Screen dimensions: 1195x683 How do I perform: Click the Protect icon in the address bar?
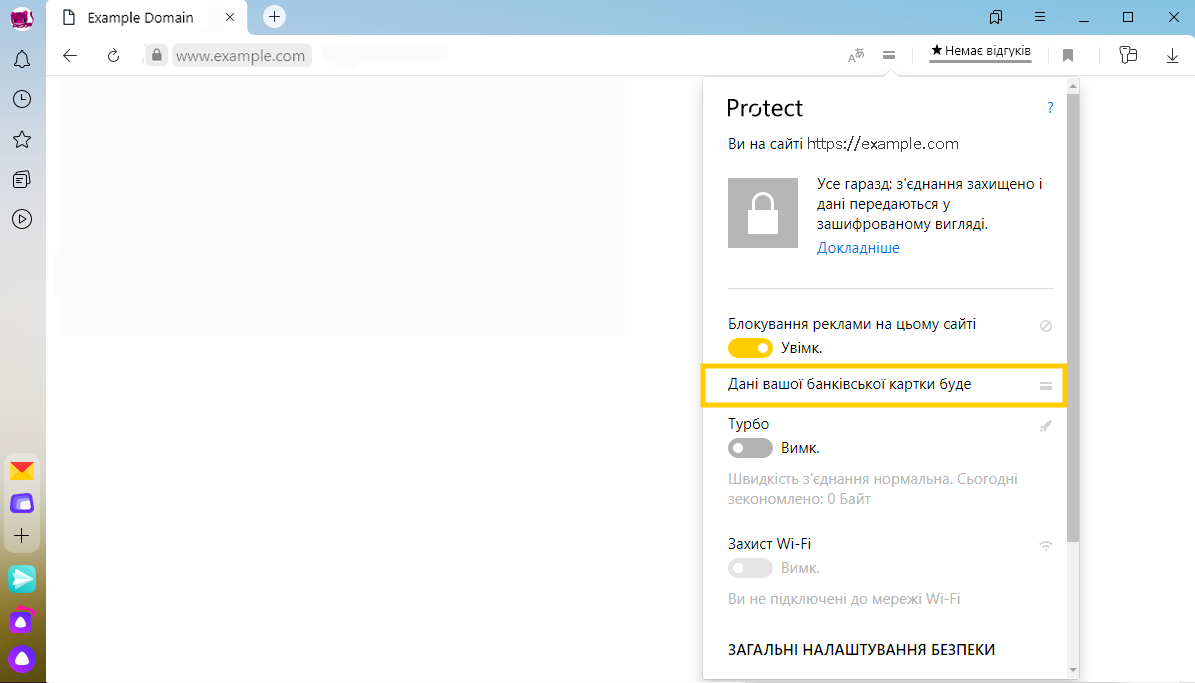[889, 55]
